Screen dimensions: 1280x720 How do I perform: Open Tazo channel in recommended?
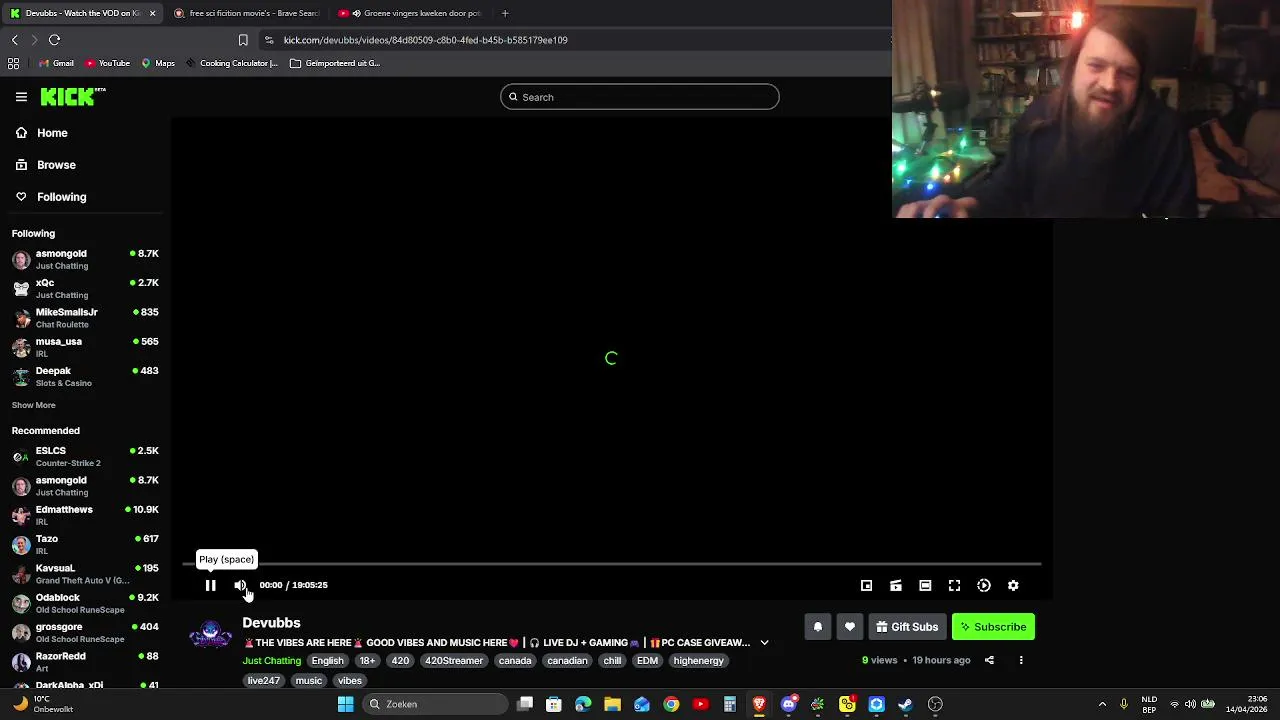pyautogui.click(x=85, y=544)
